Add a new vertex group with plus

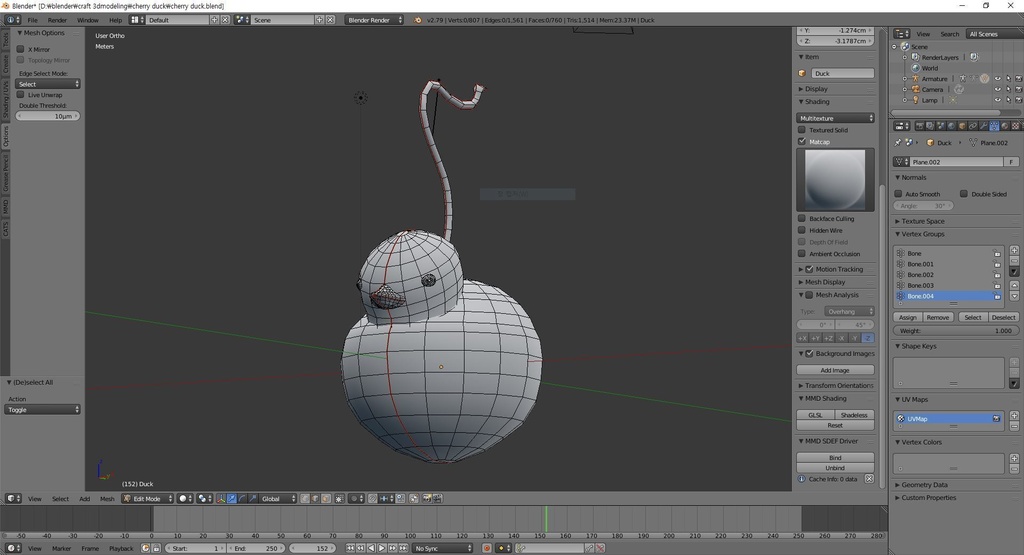(x=1015, y=250)
